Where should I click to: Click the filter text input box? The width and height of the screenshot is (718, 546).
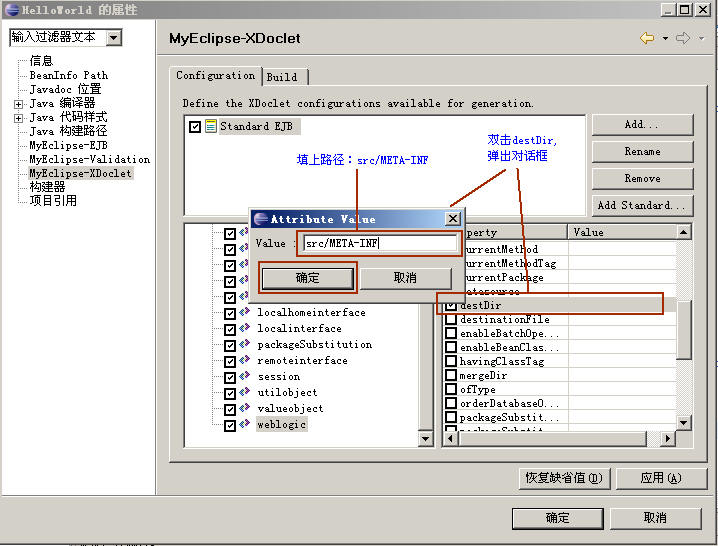(58, 37)
